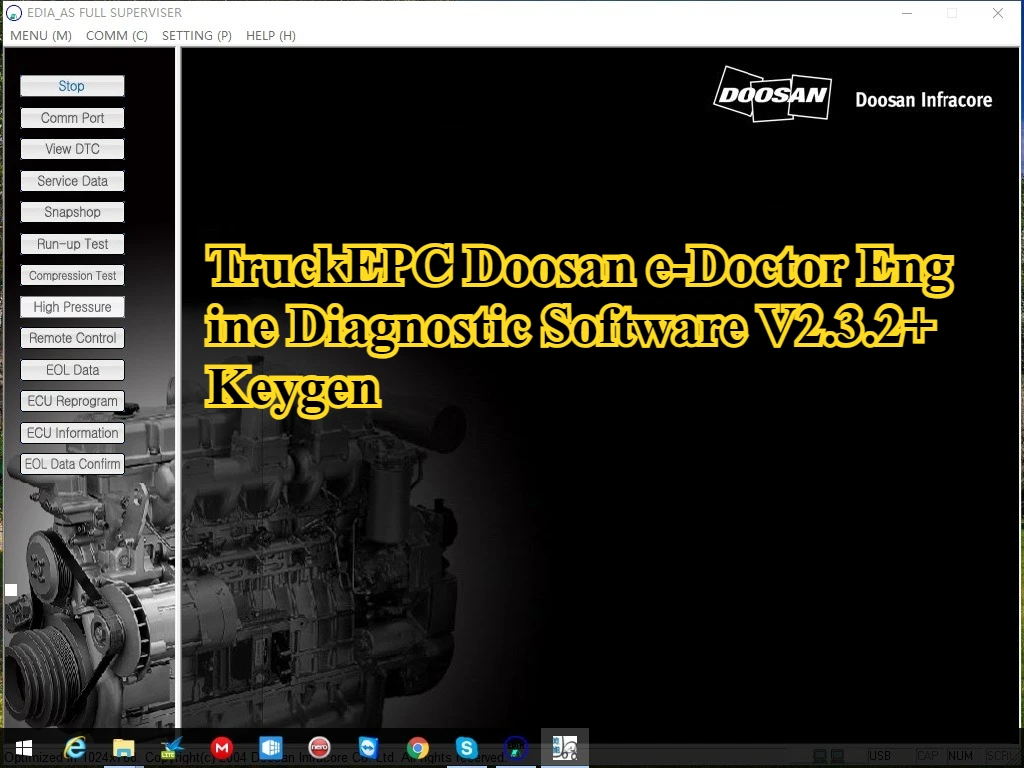The image size is (1024, 768).
Task: Launch the red M app in taskbar
Action: point(222,748)
